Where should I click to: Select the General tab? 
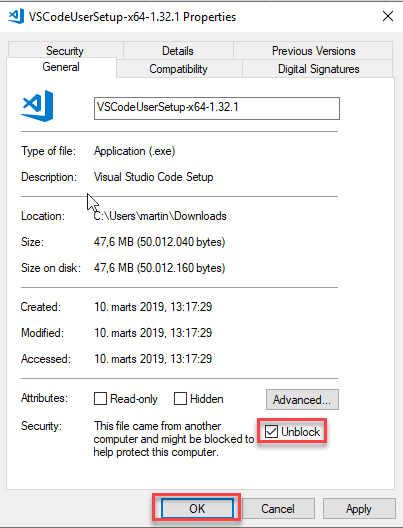(x=61, y=67)
